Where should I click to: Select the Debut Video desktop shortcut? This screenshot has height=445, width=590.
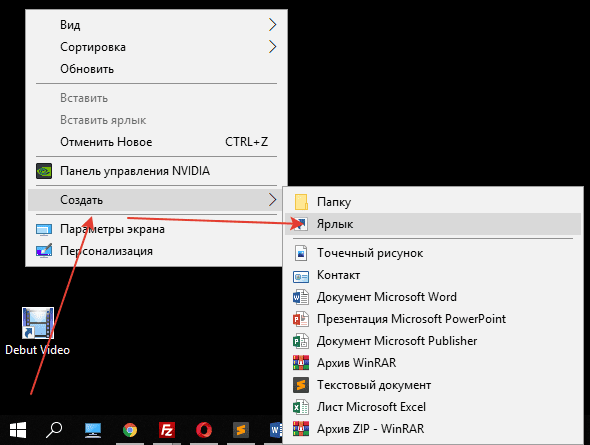click(38, 331)
